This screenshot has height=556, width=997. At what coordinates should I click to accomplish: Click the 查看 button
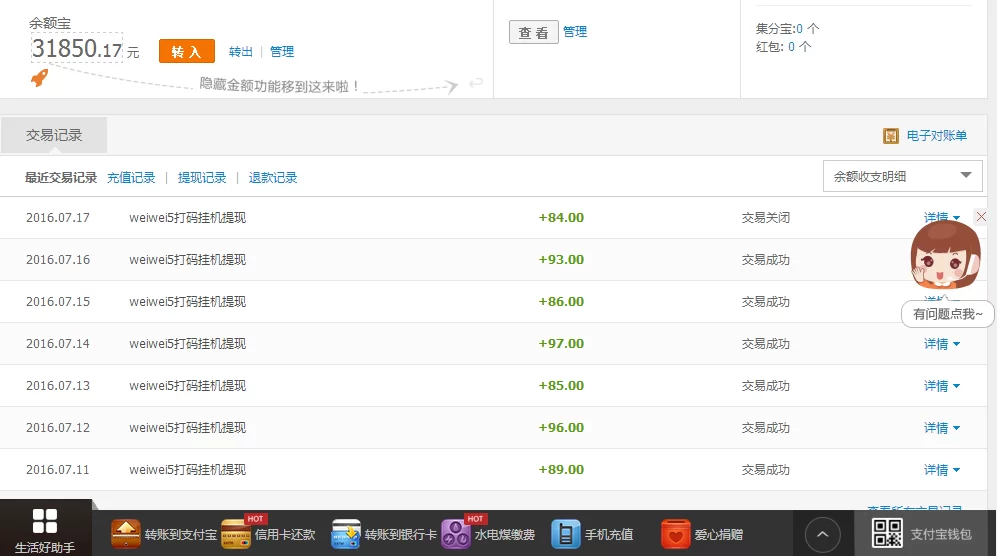tap(533, 33)
